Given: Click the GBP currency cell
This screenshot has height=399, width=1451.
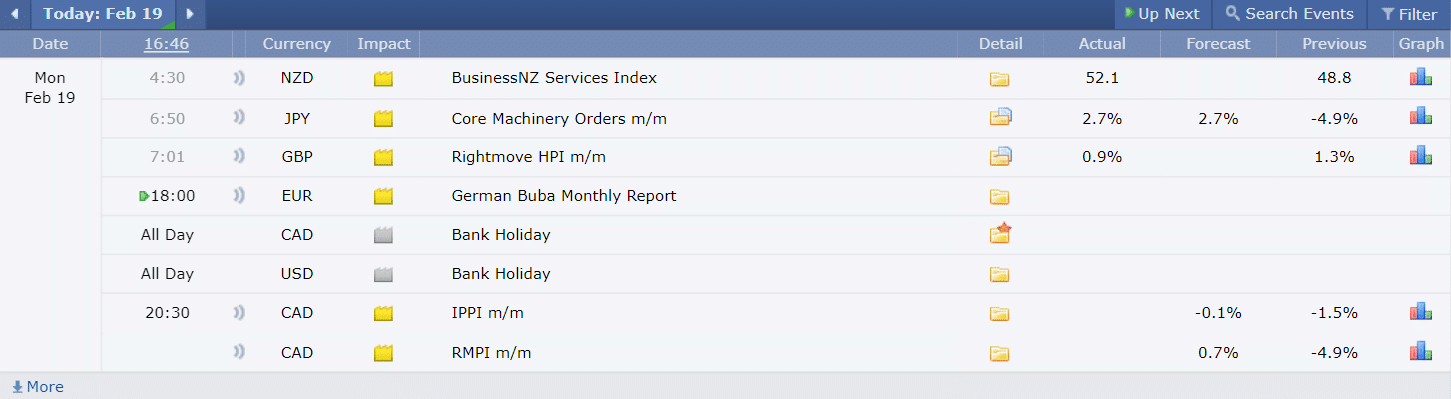Looking at the screenshot, I should point(296,157).
